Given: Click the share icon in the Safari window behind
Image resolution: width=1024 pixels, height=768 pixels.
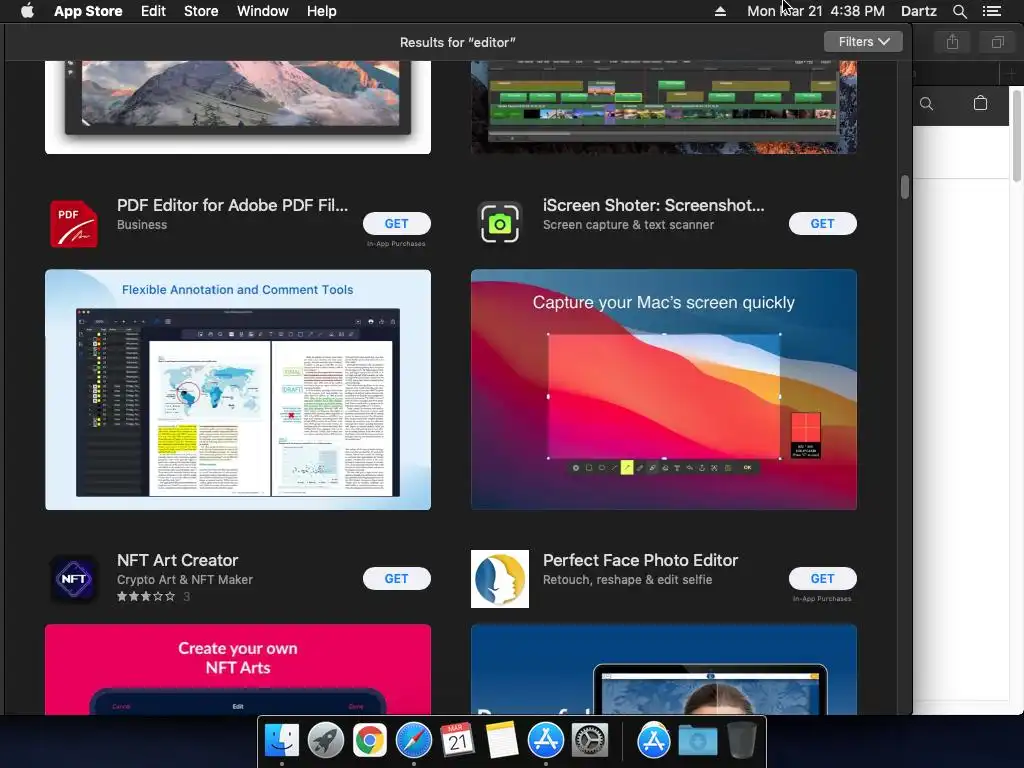Looking at the screenshot, I should (x=952, y=42).
